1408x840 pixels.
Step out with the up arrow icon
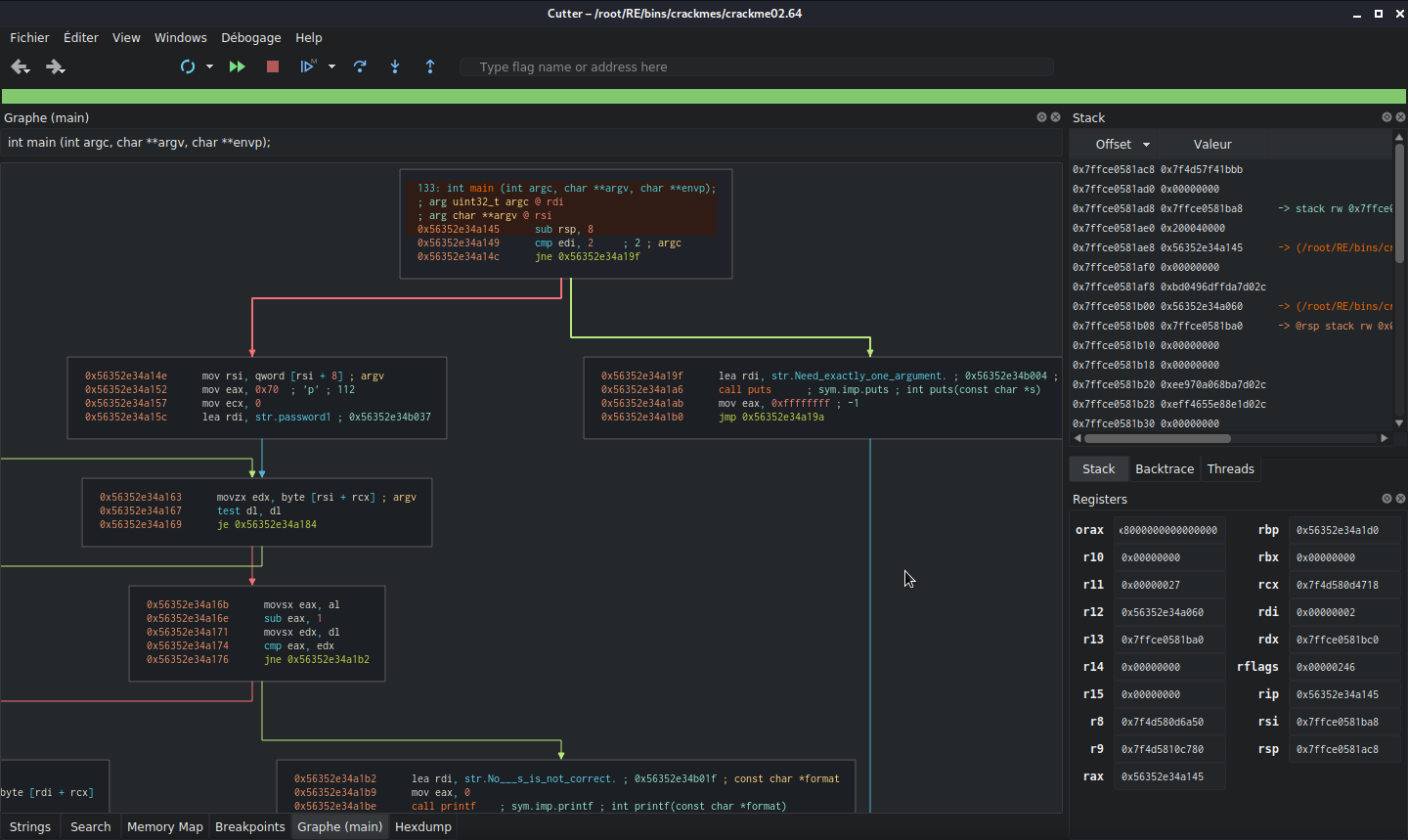click(430, 66)
